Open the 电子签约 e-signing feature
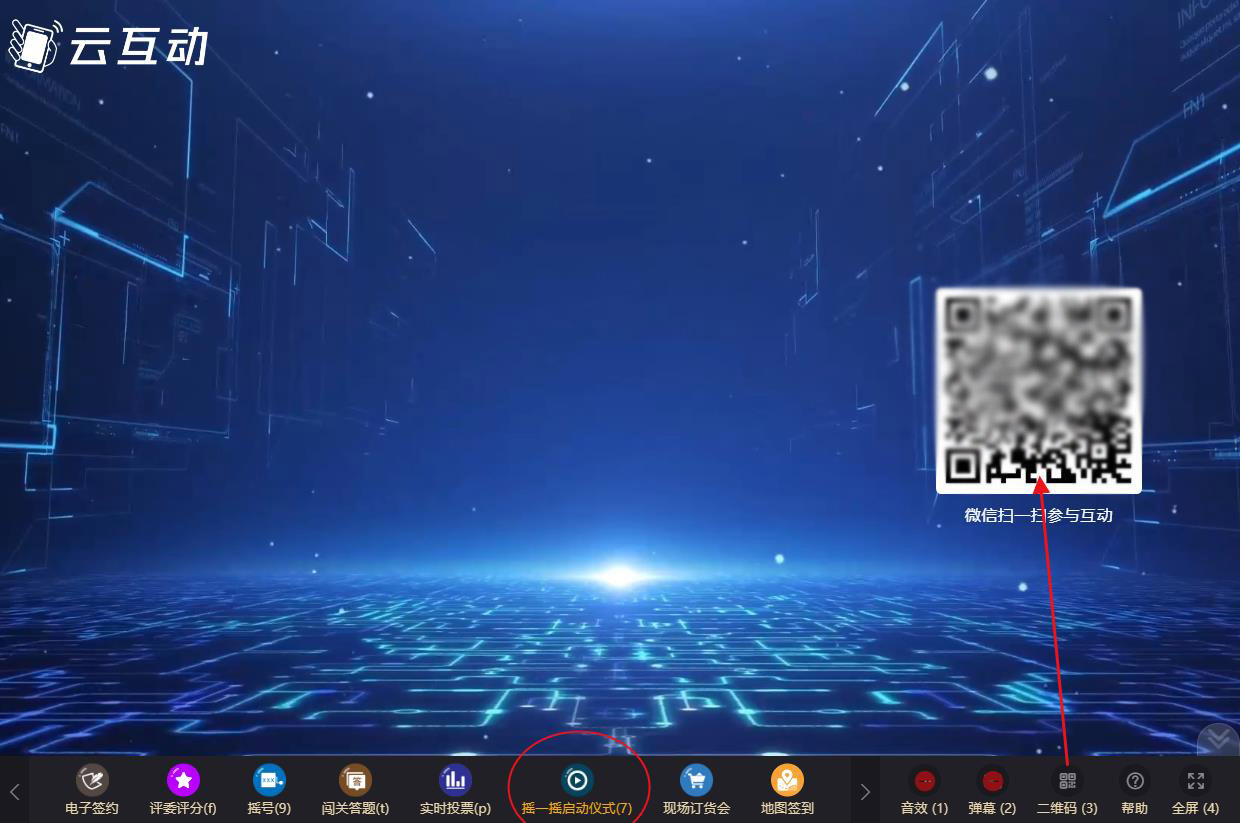Screen dimensions: 1240x823 (92, 788)
